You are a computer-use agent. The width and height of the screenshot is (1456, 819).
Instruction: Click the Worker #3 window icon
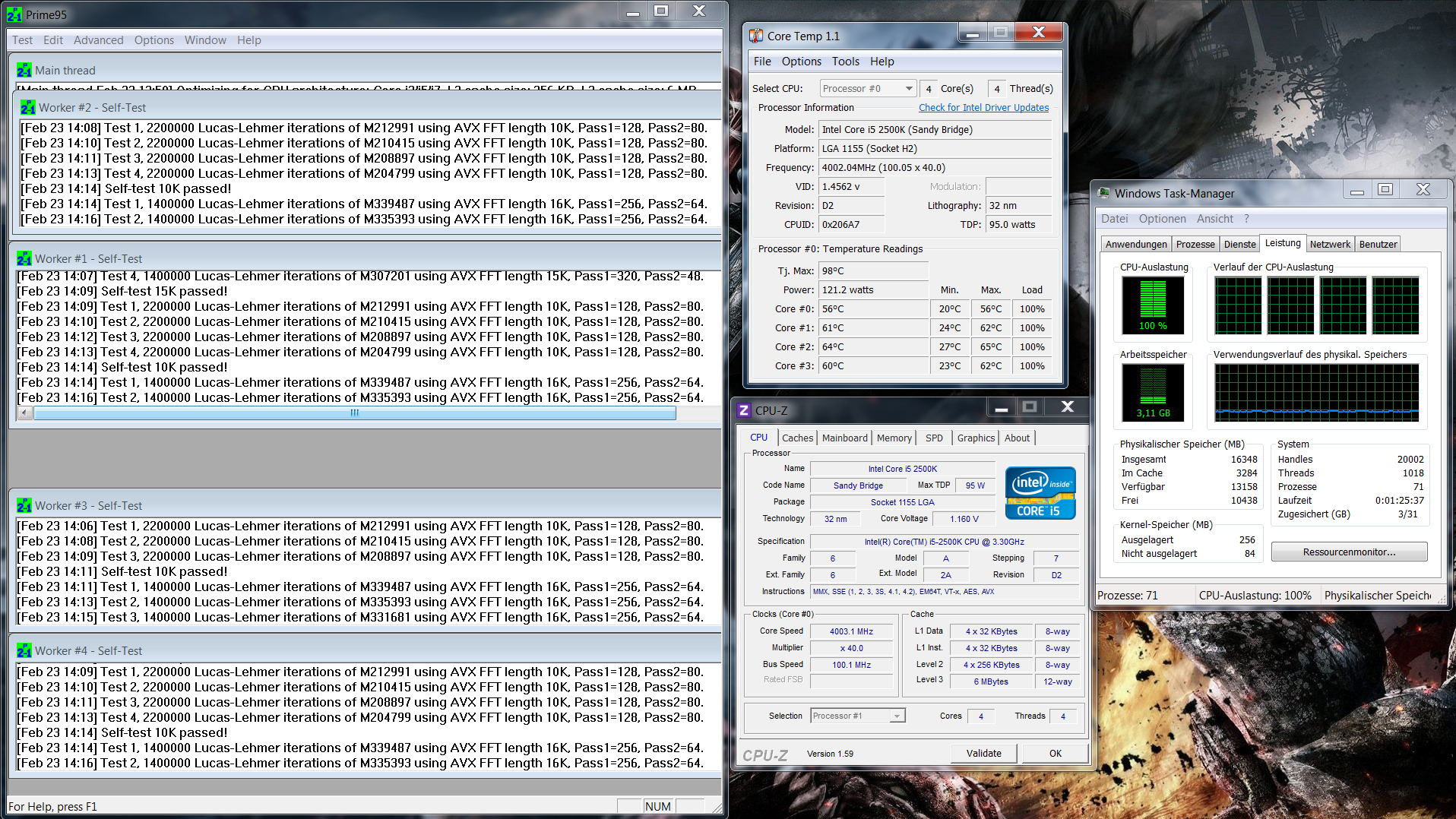[24, 505]
